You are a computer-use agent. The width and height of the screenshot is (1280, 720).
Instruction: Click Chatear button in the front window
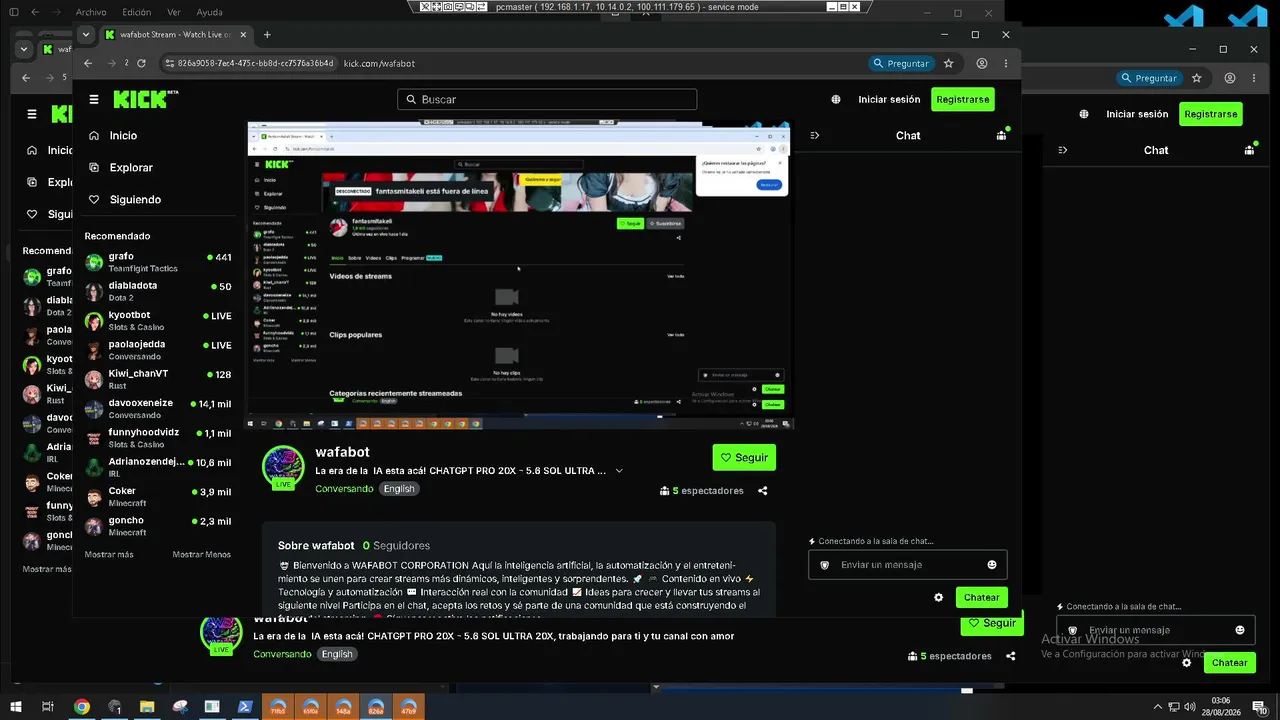981,597
